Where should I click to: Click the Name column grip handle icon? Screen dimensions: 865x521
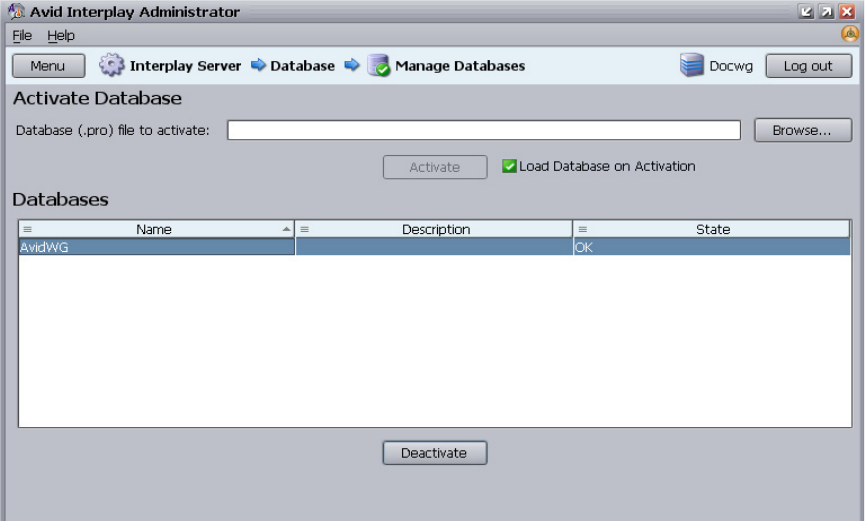[28, 229]
